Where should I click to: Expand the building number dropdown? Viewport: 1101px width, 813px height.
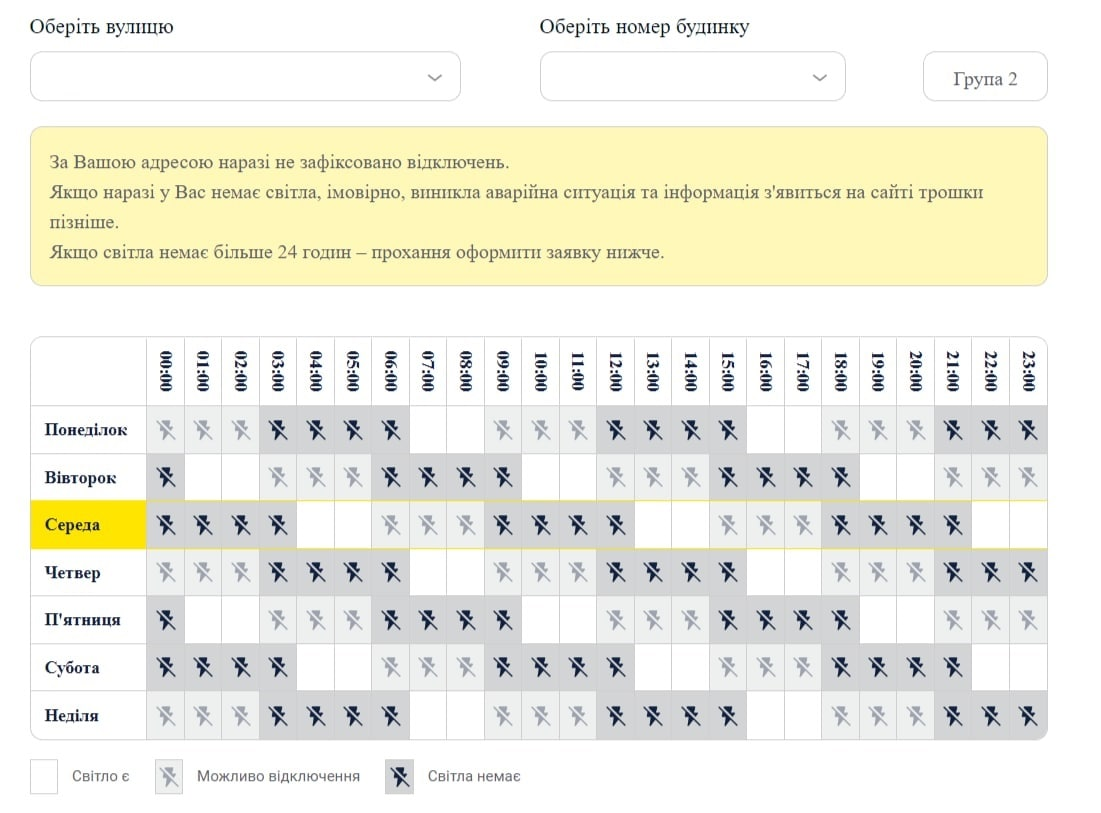(692, 77)
